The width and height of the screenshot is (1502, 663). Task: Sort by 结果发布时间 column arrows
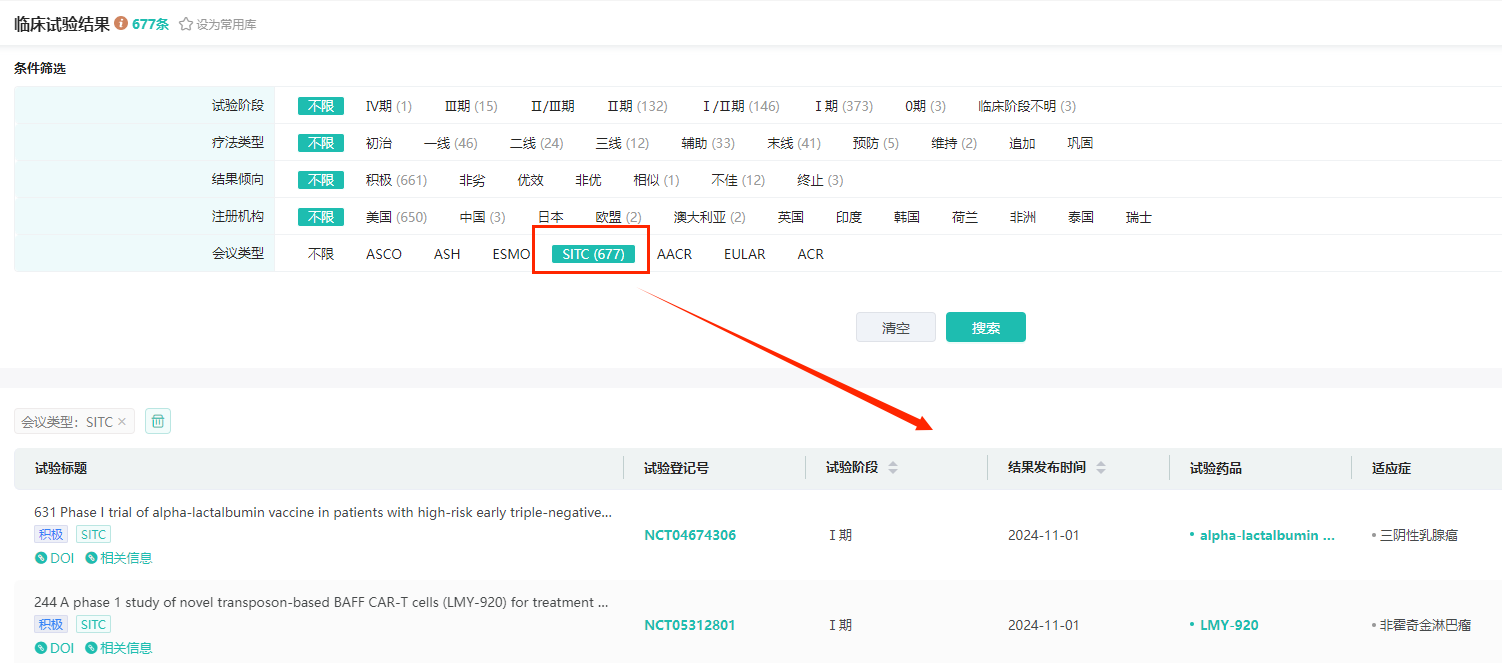click(x=1101, y=468)
